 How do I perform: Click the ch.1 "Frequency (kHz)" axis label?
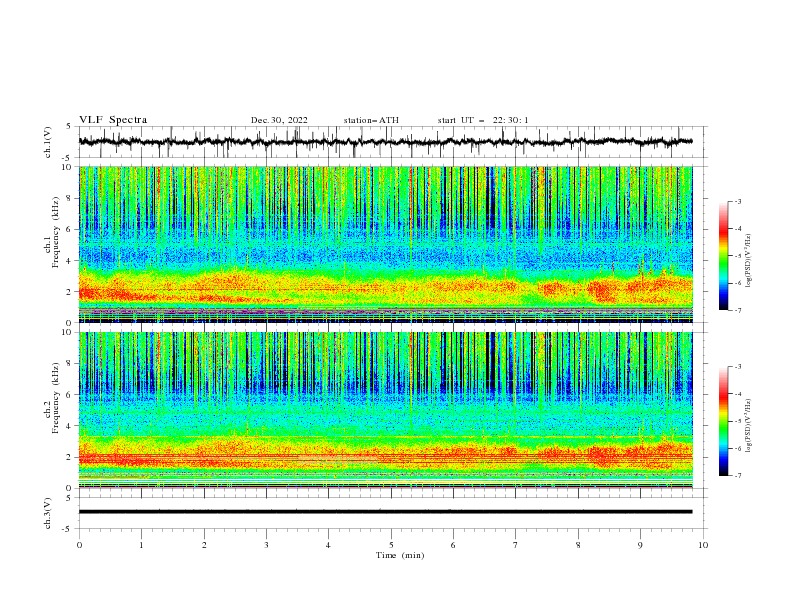[56, 232]
